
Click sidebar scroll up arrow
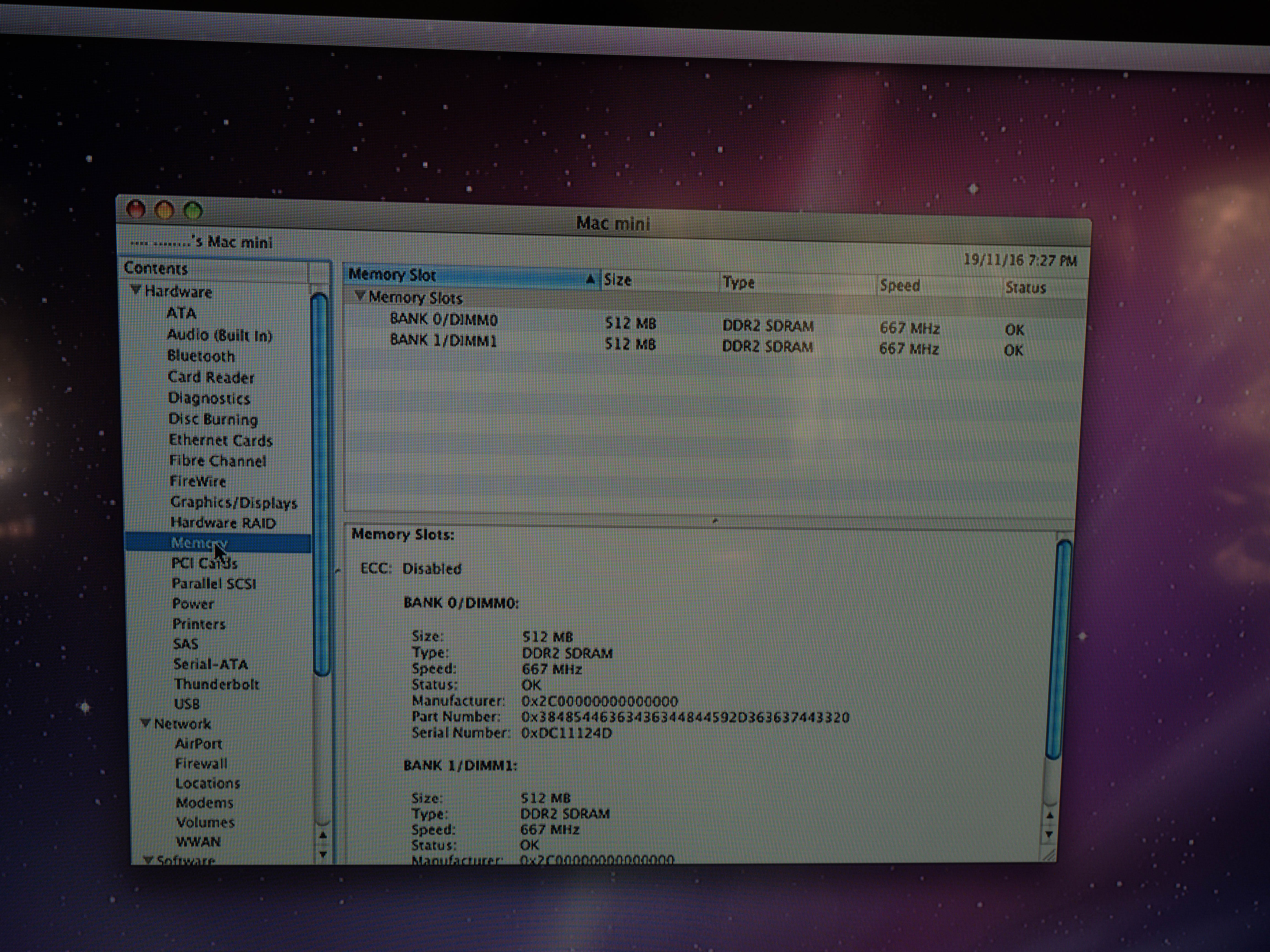pyautogui.click(x=323, y=835)
